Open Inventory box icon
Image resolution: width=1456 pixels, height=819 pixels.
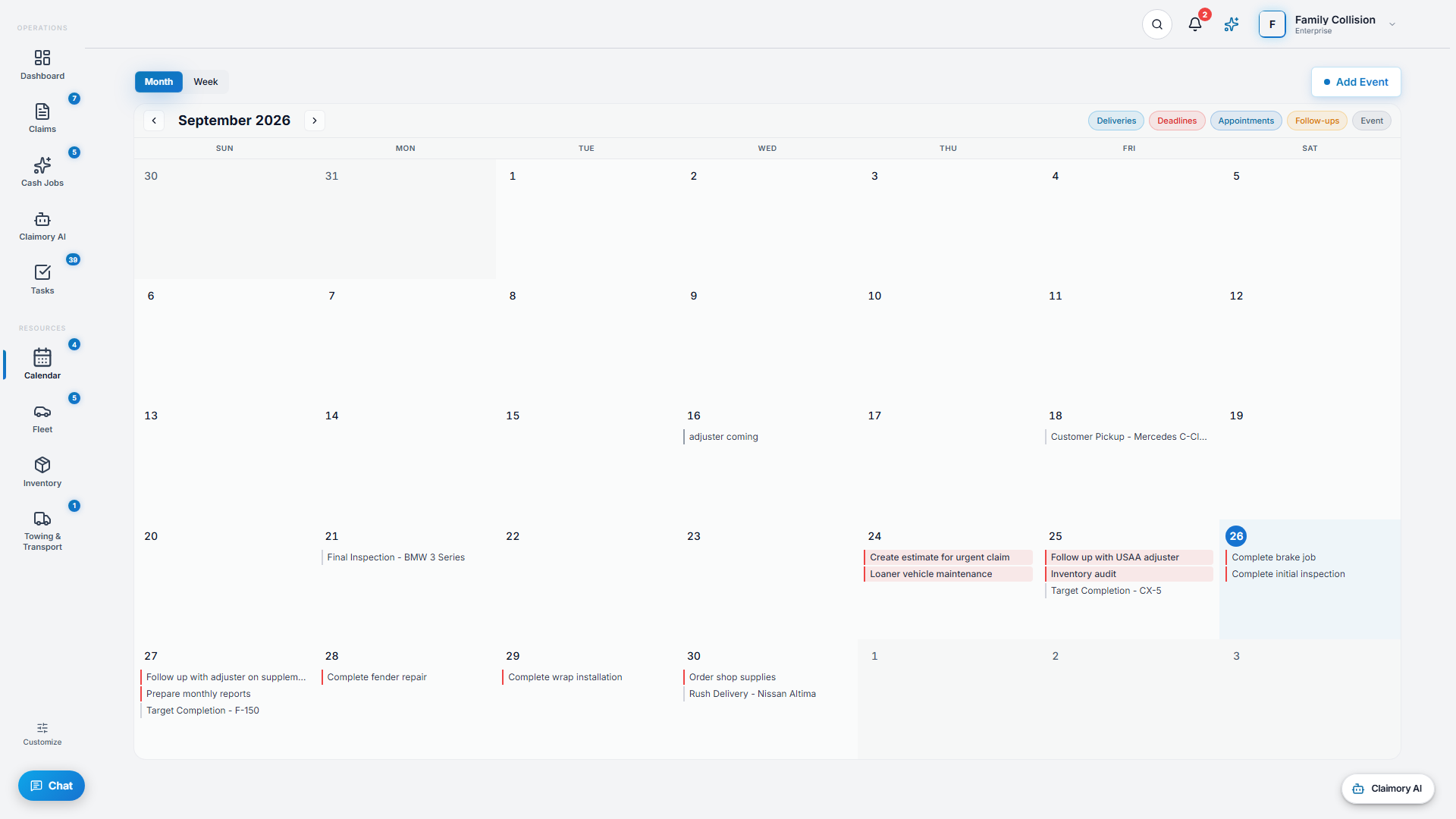click(42, 465)
